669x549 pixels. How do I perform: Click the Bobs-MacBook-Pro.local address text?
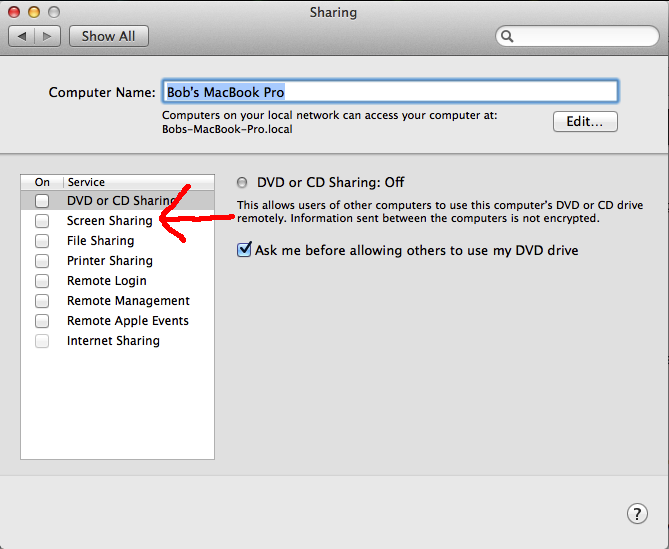point(227,129)
